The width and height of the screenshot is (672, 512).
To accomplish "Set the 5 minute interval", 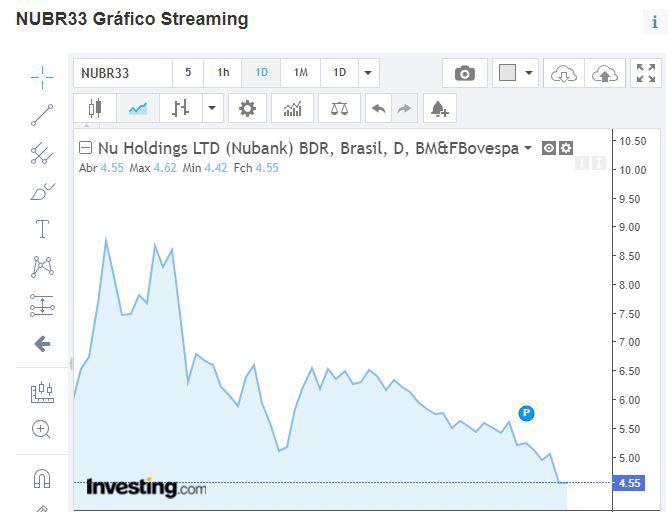I will 188,73.
